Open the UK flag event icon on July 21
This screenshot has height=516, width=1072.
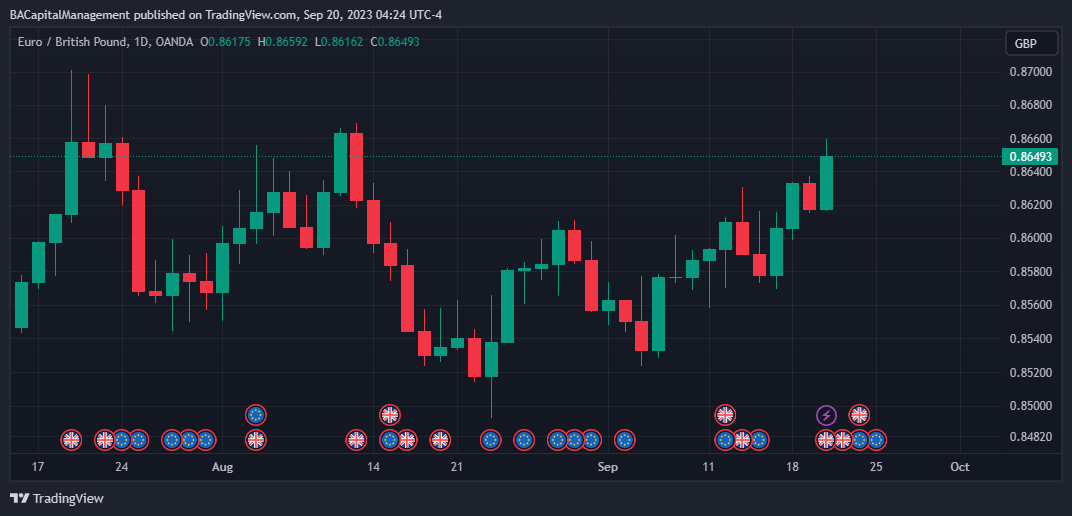pos(105,439)
